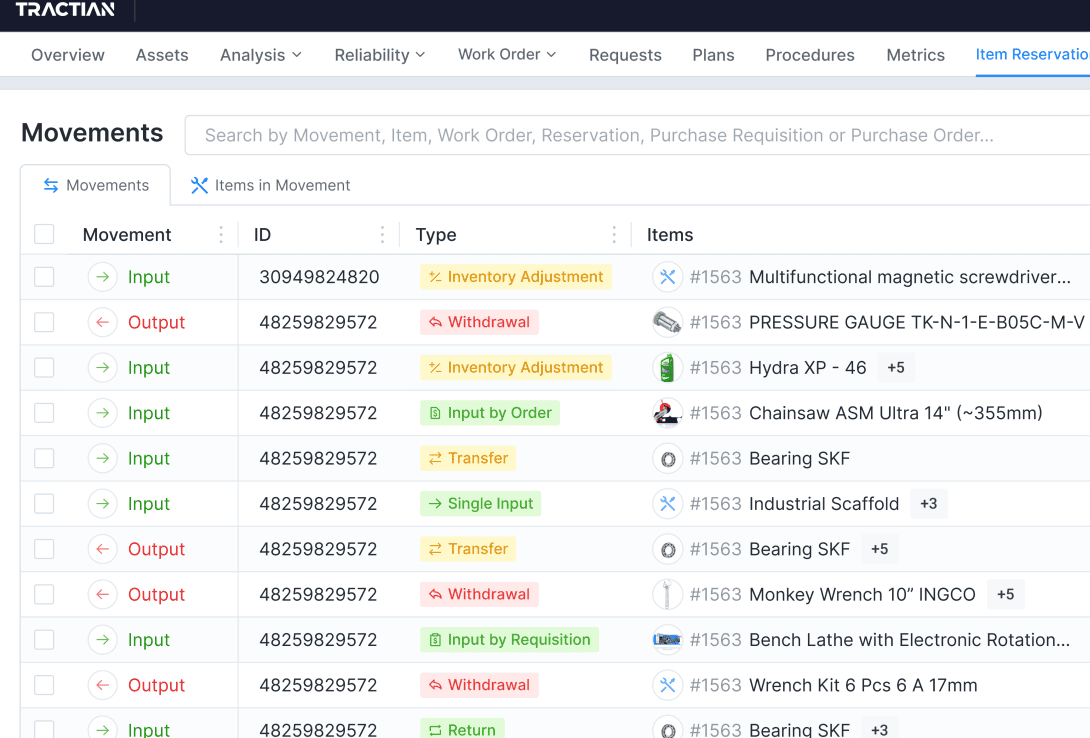
Task: Toggle the select-all checkbox in table header
Action: pos(44,234)
